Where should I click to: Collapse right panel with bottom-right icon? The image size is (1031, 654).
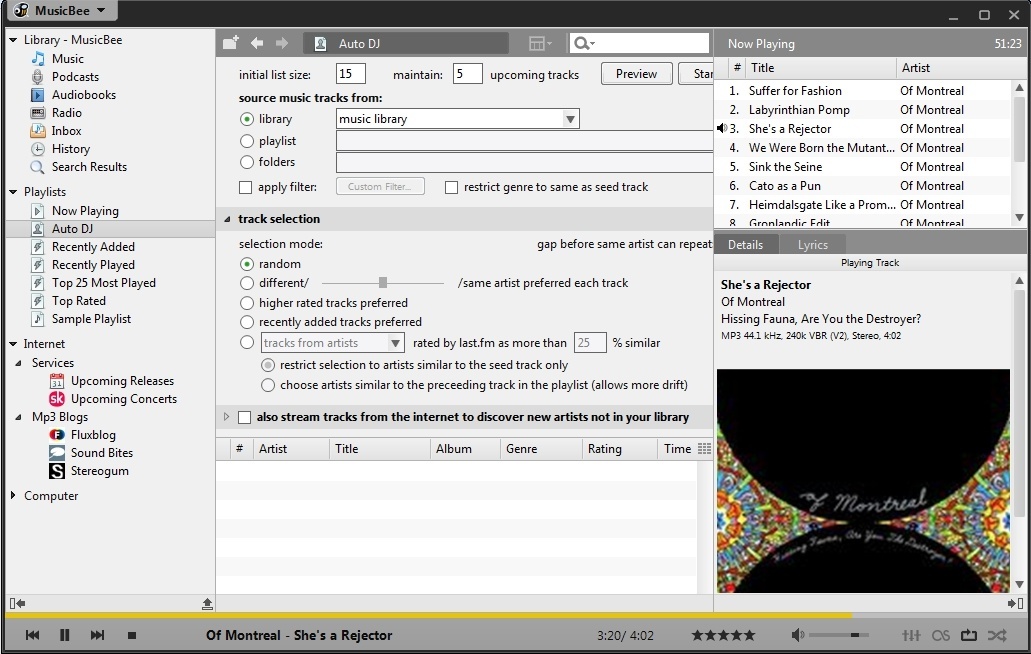point(1015,603)
